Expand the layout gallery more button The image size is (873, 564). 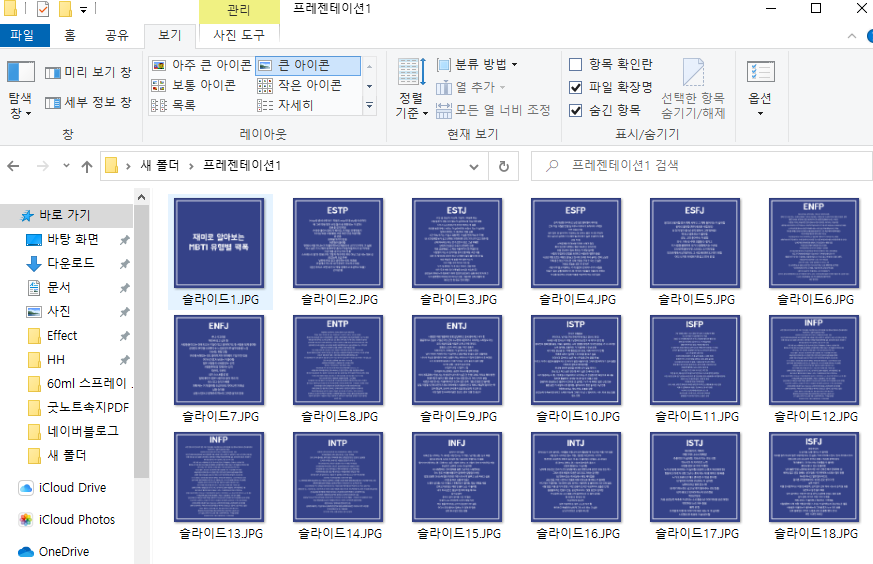coord(370,105)
